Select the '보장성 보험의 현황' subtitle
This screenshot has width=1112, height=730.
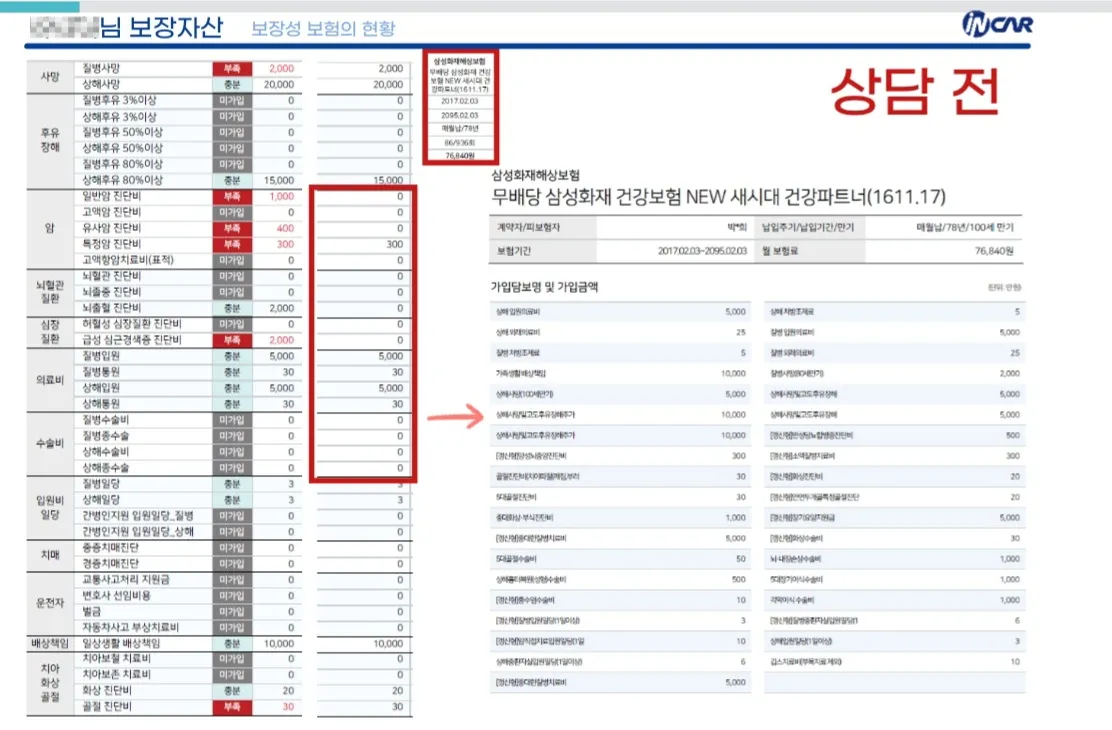tap(323, 28)
